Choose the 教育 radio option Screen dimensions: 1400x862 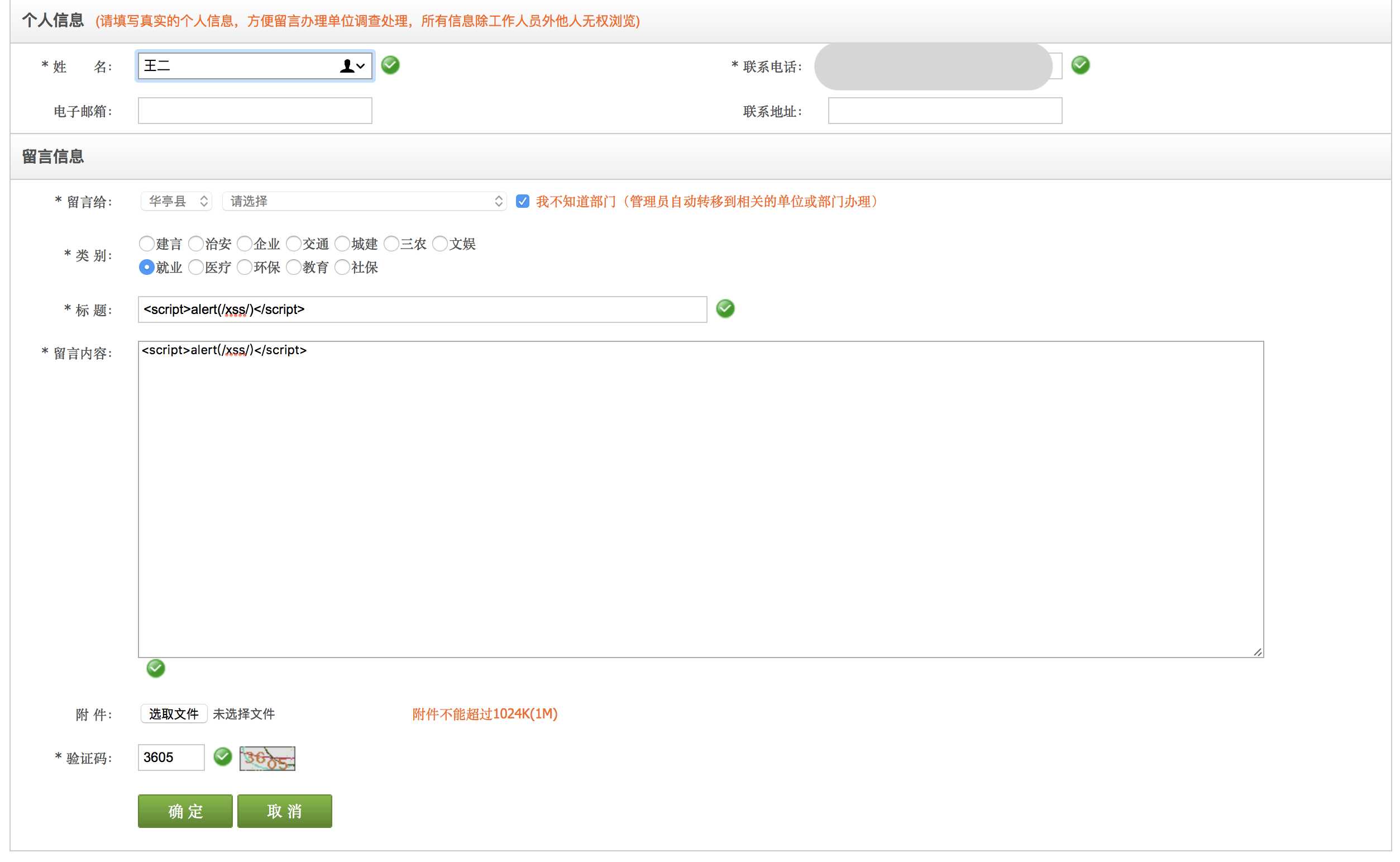(293, 268)
